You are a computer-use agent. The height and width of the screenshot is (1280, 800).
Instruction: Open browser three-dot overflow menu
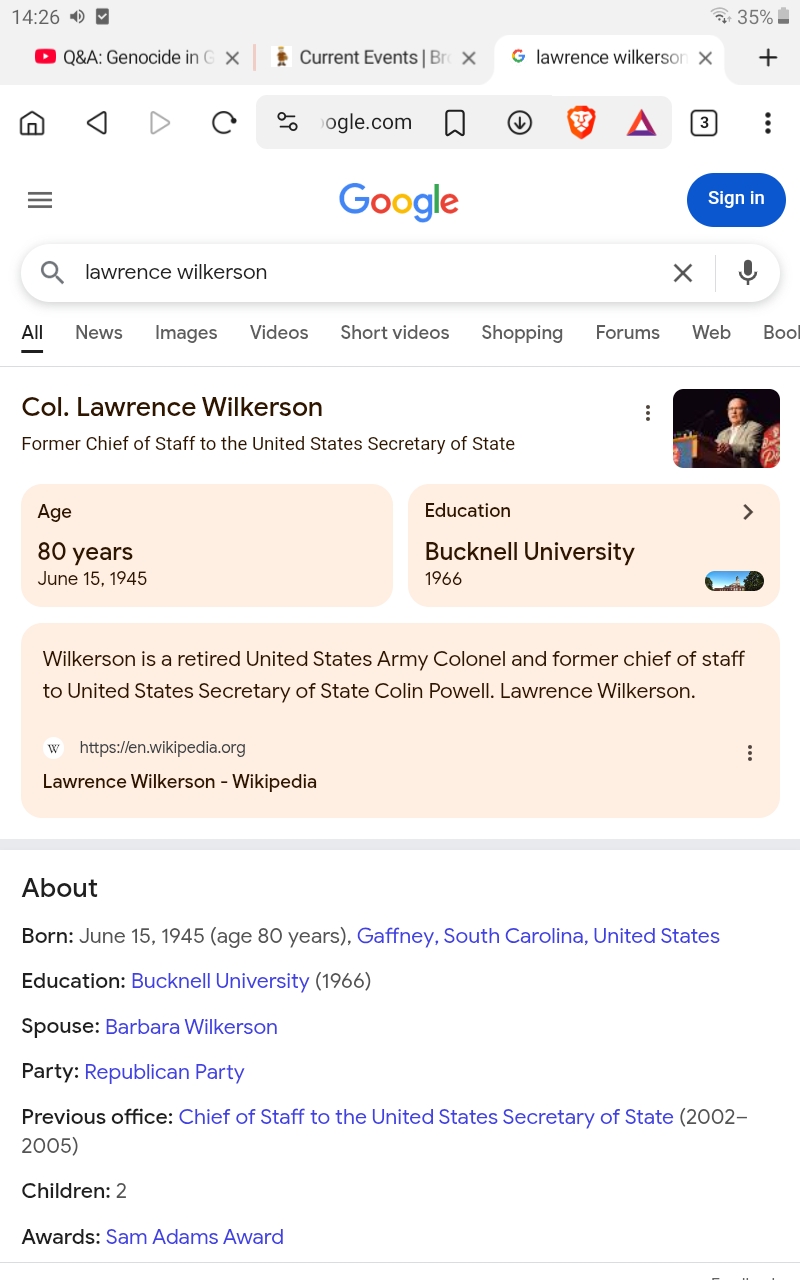click(x=767, y=123)
